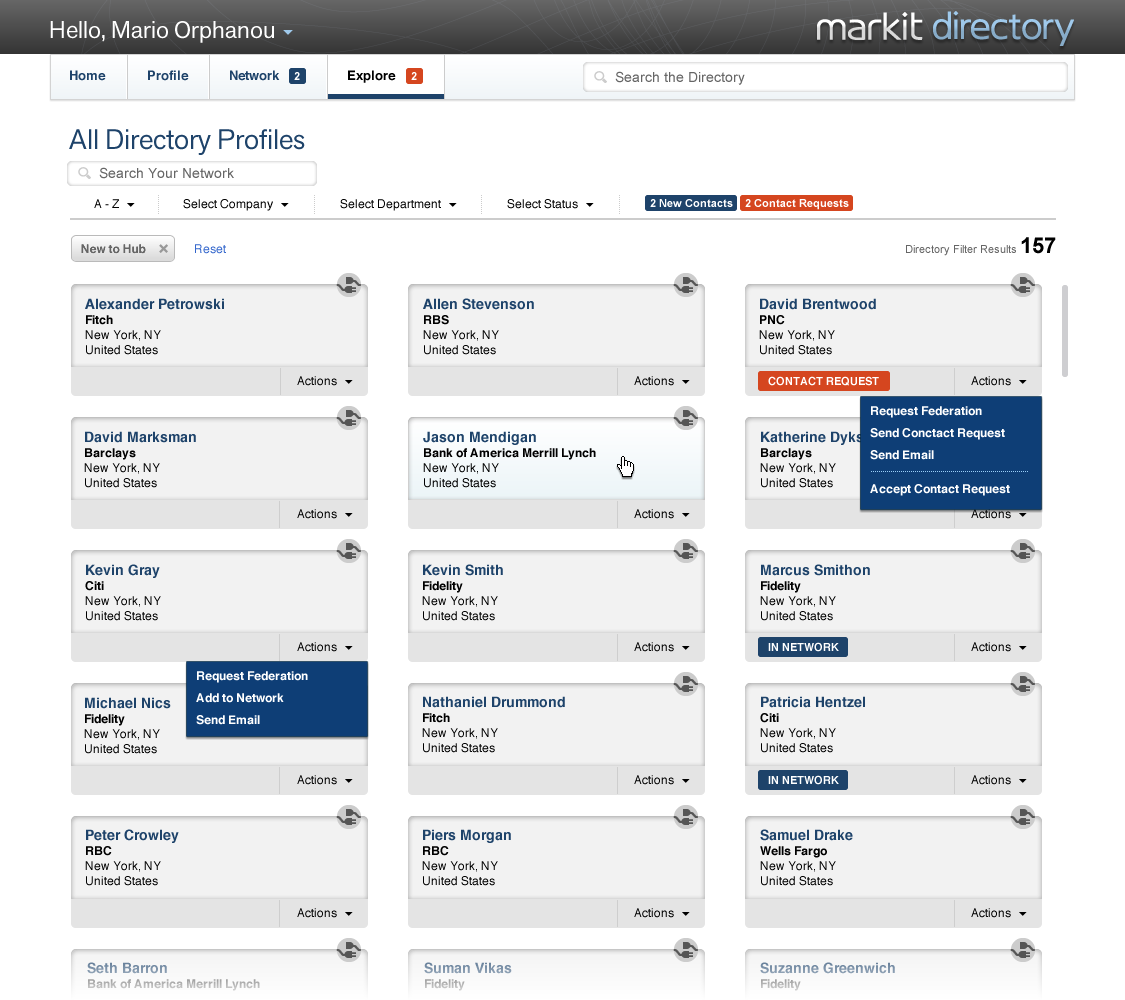
Task: Click plug icon on Patricia Hentzel card
Action: (1022, 684)
